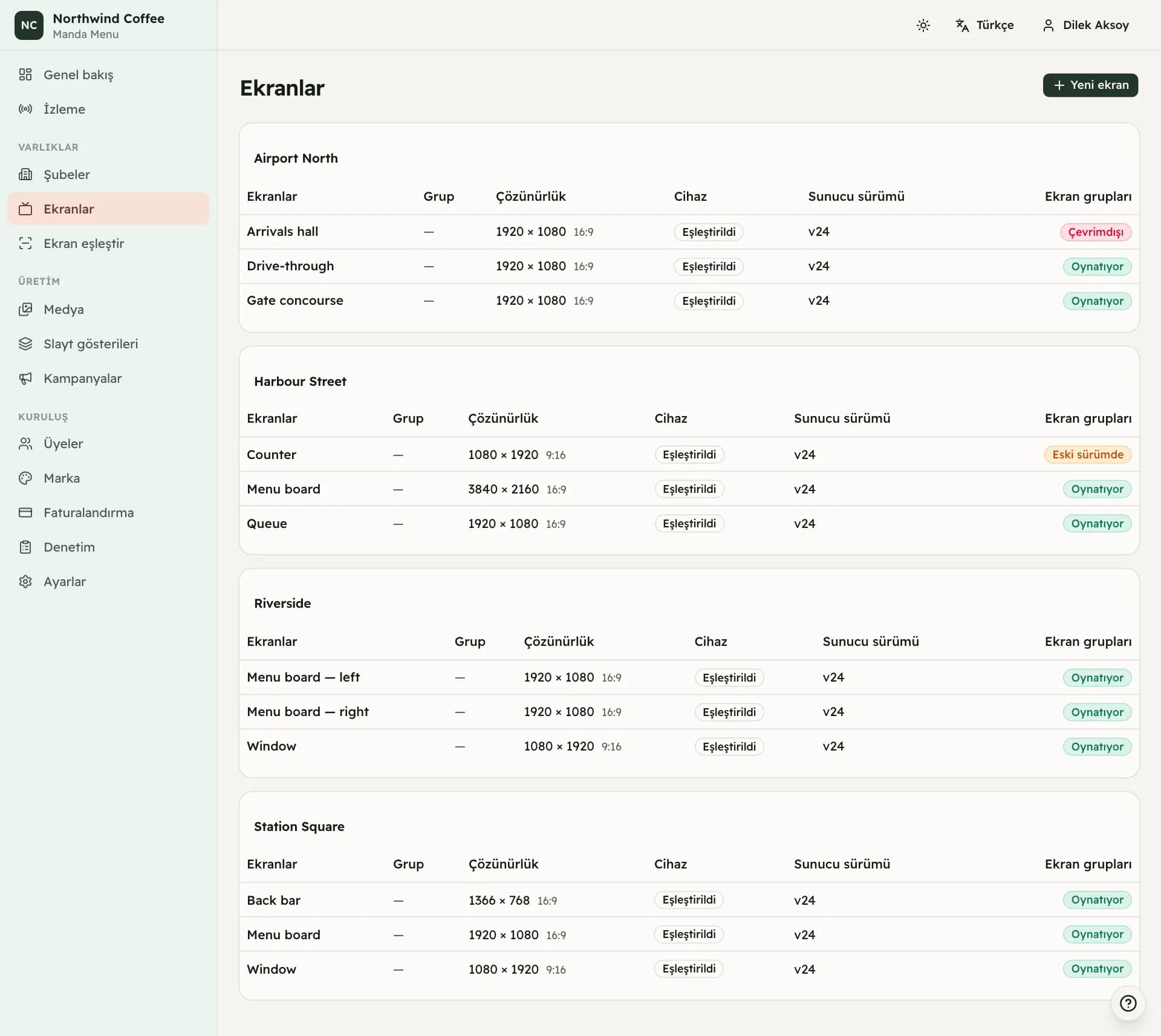This screenshot has width=1161, height=1036.
Task: Click the Station Square branch heading
Action: [299, 826]
